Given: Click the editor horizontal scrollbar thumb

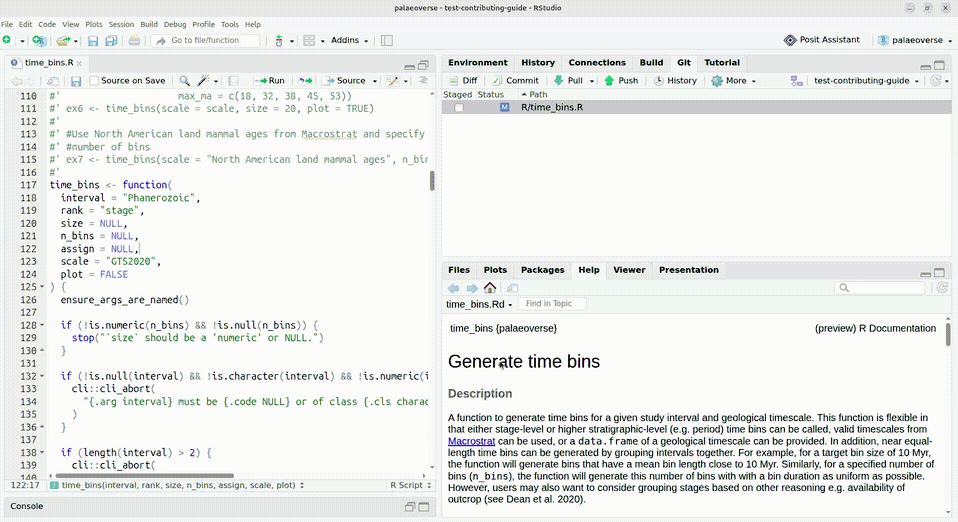Looking at the screenshot, I should [145, 475].
